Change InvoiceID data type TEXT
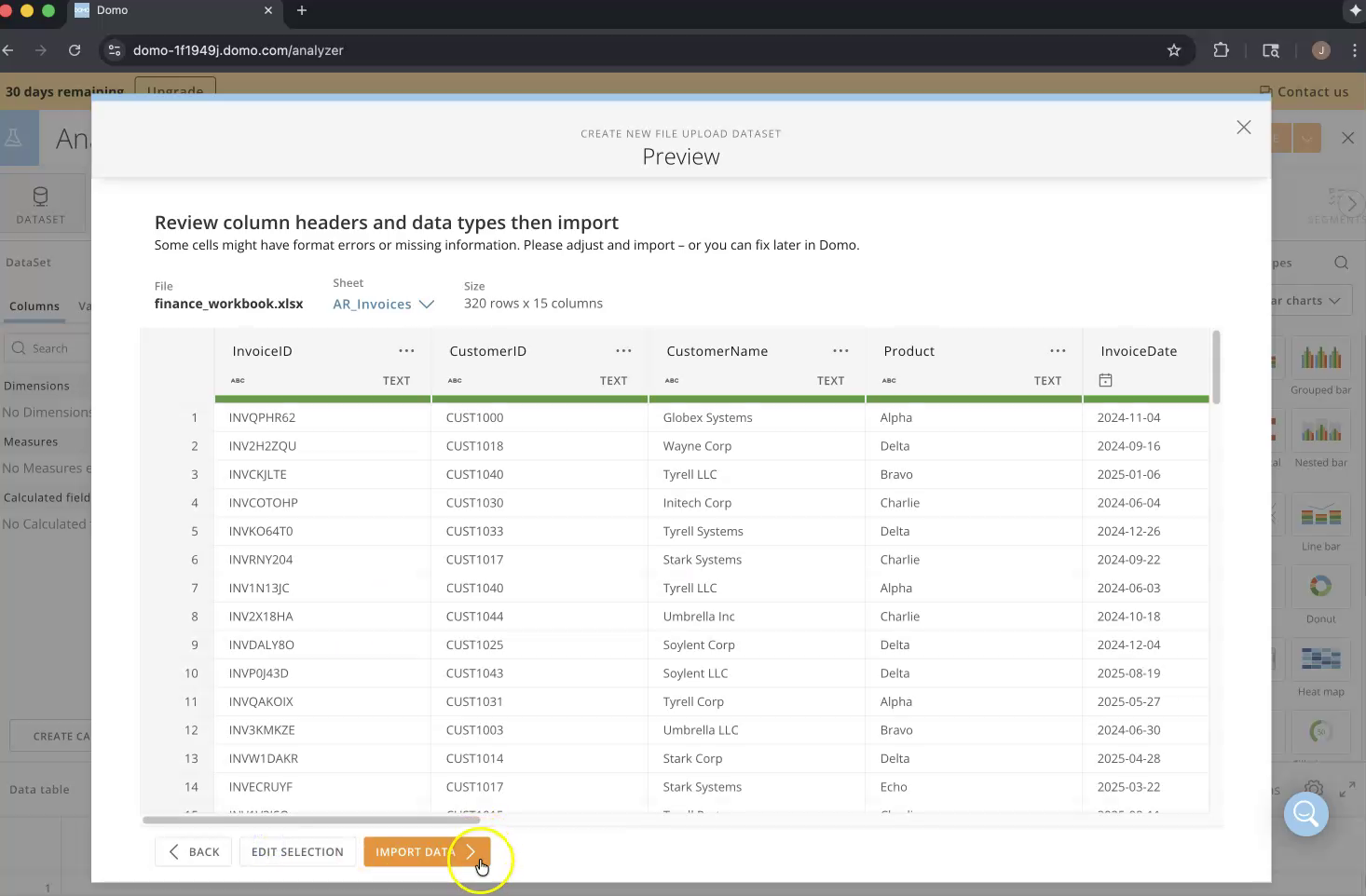Image resolution: width=1366 pixels, height=896 pixels. [x=396, y=380]
